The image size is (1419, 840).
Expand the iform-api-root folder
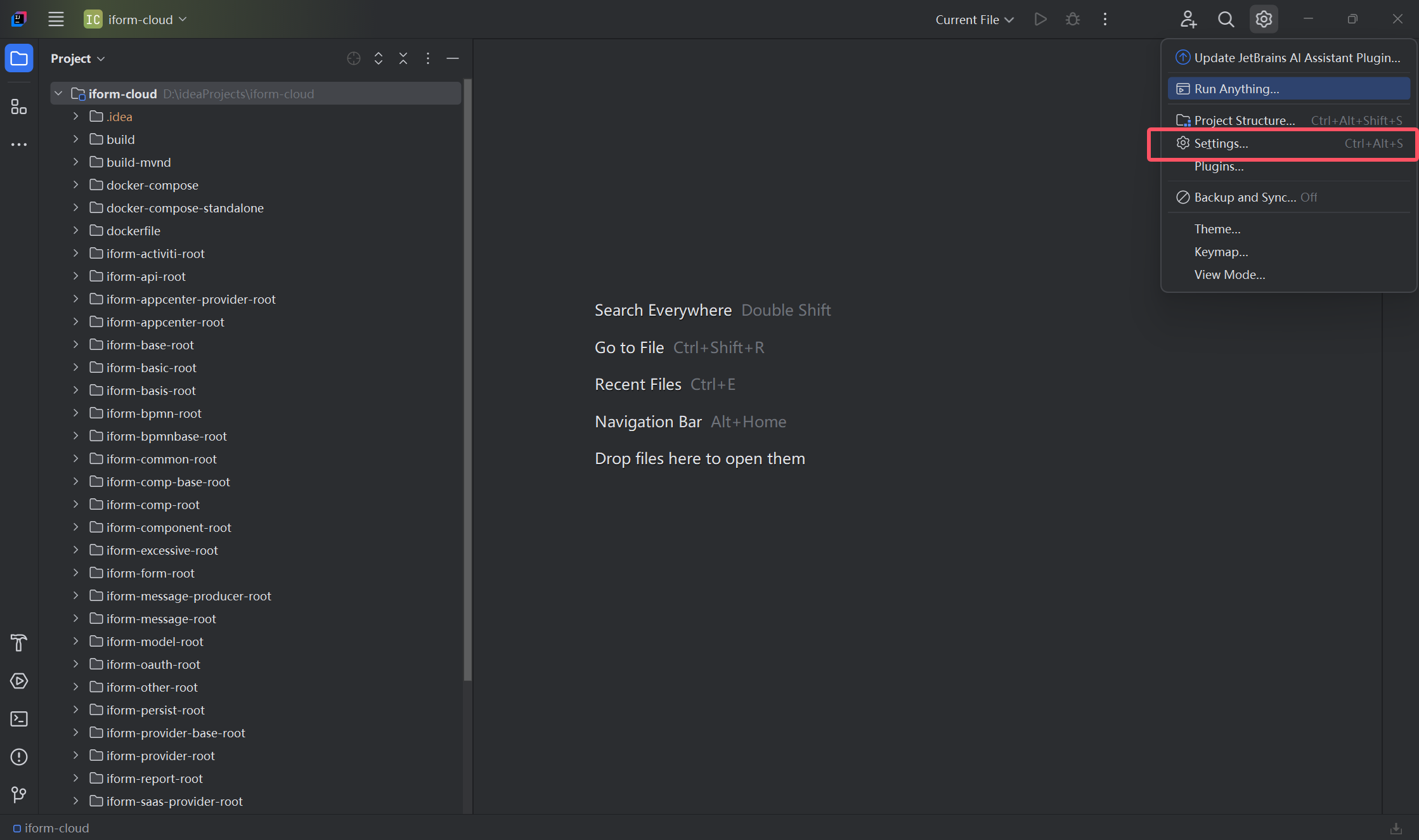pyautogui.click(x=75, y=276)
